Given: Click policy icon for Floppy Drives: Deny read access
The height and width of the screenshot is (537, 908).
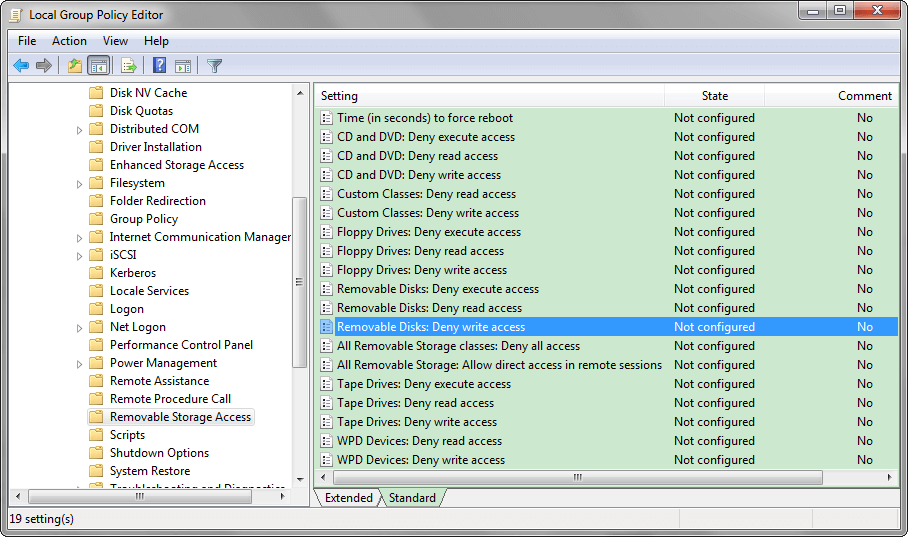Looking at the screenshot, I should [327, 251].
